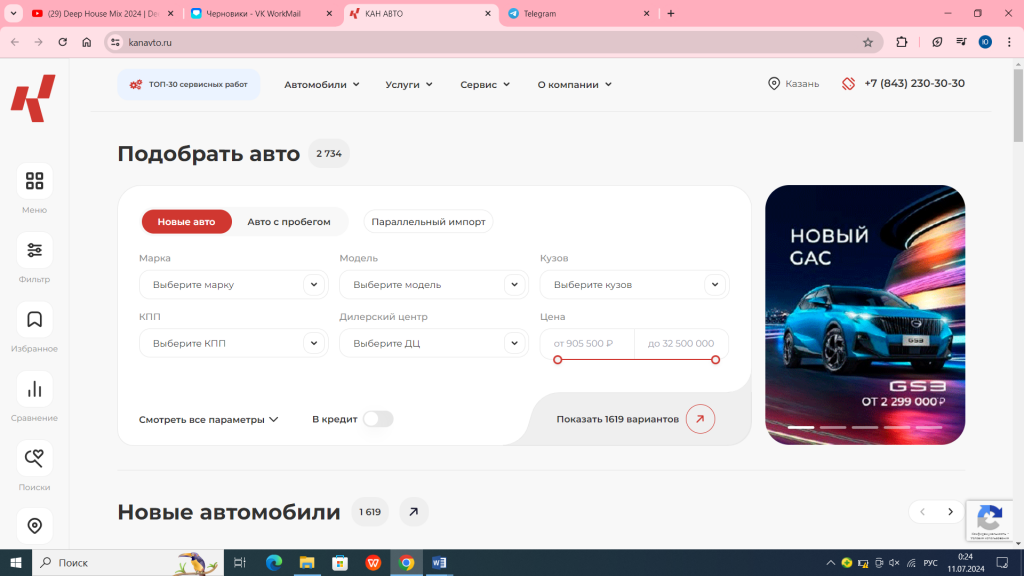Reload the page in Chrome
1024x576 pixels.
(x=63, y=42)
